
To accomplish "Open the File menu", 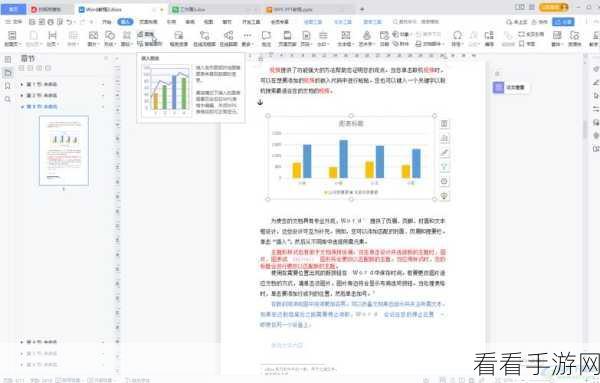I will click(x=14, y=22).
